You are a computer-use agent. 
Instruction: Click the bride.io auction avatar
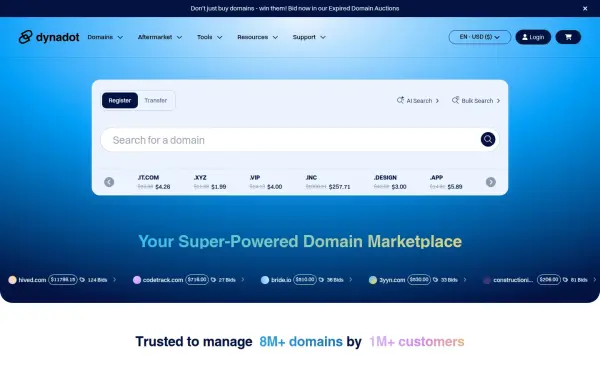(265, 280)
